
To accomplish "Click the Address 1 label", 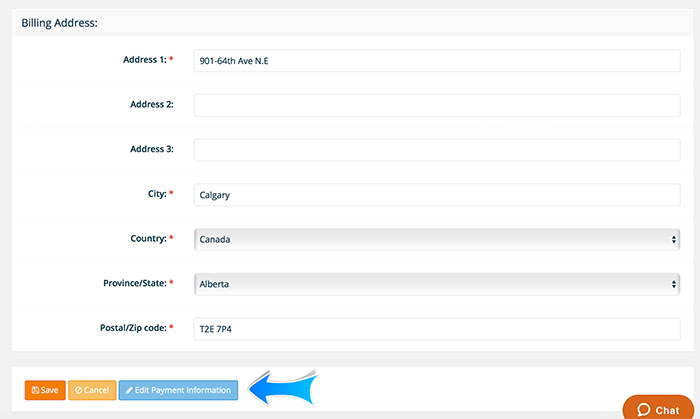I will (x=145, y=59).
